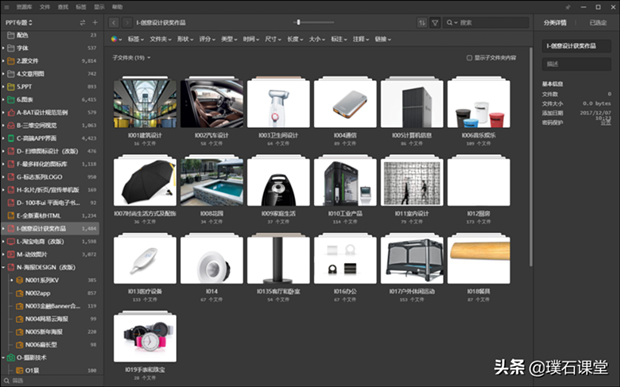Open the 尺寸 filter dropdown

point(273,39)
